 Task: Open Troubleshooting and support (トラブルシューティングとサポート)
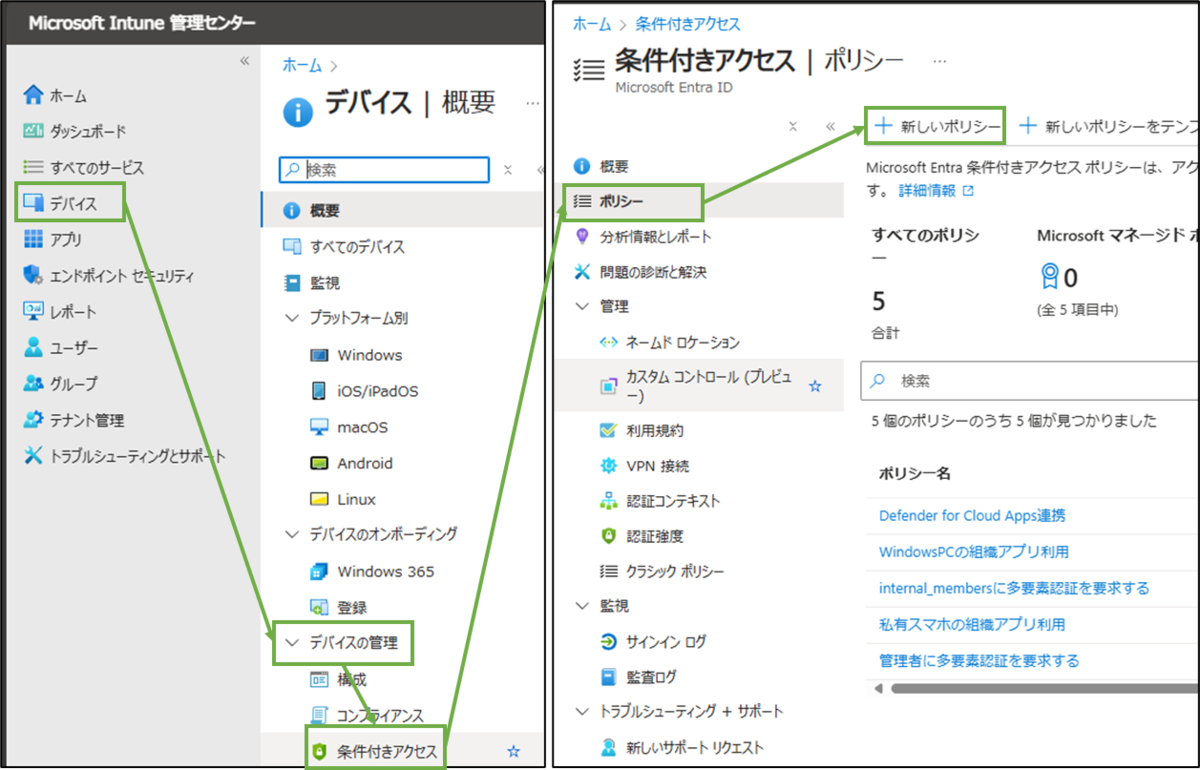124,456
